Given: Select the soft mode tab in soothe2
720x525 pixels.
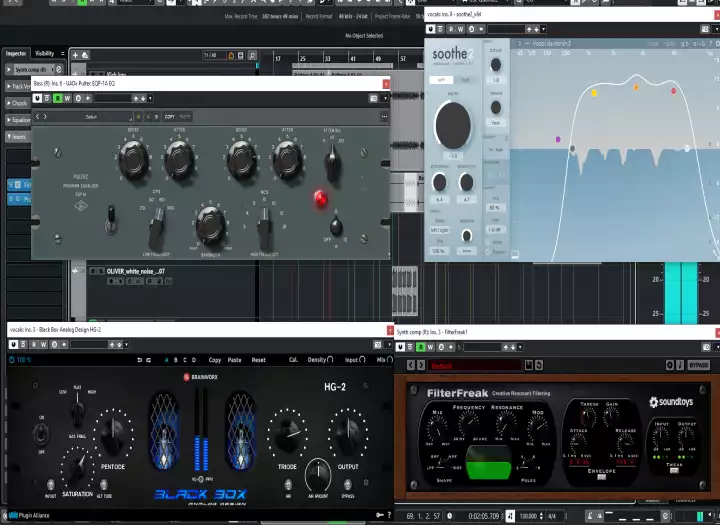Looking at the screenshot, I should (x=441, y=80).
